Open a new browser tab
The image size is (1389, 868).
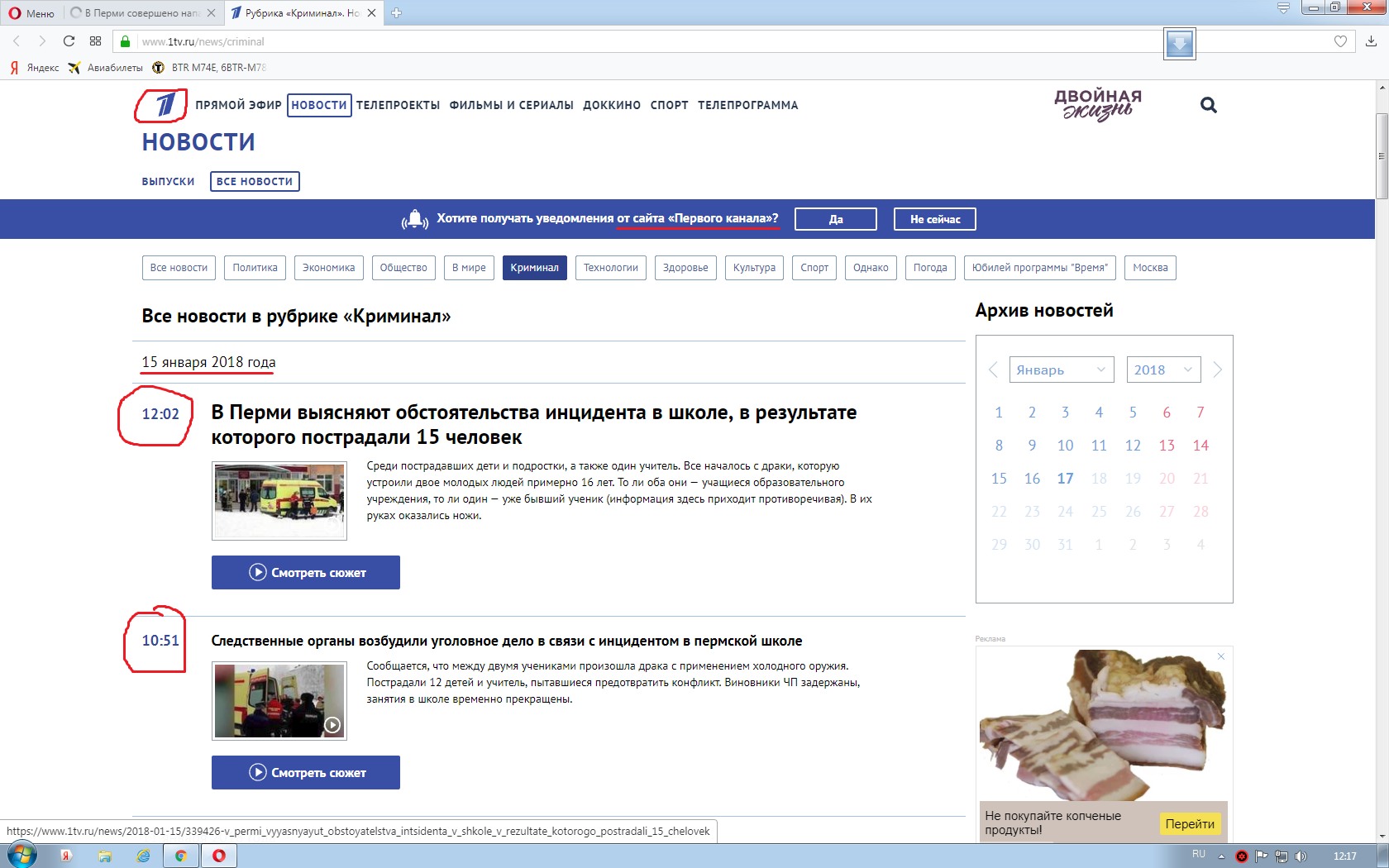coord(396,12)
